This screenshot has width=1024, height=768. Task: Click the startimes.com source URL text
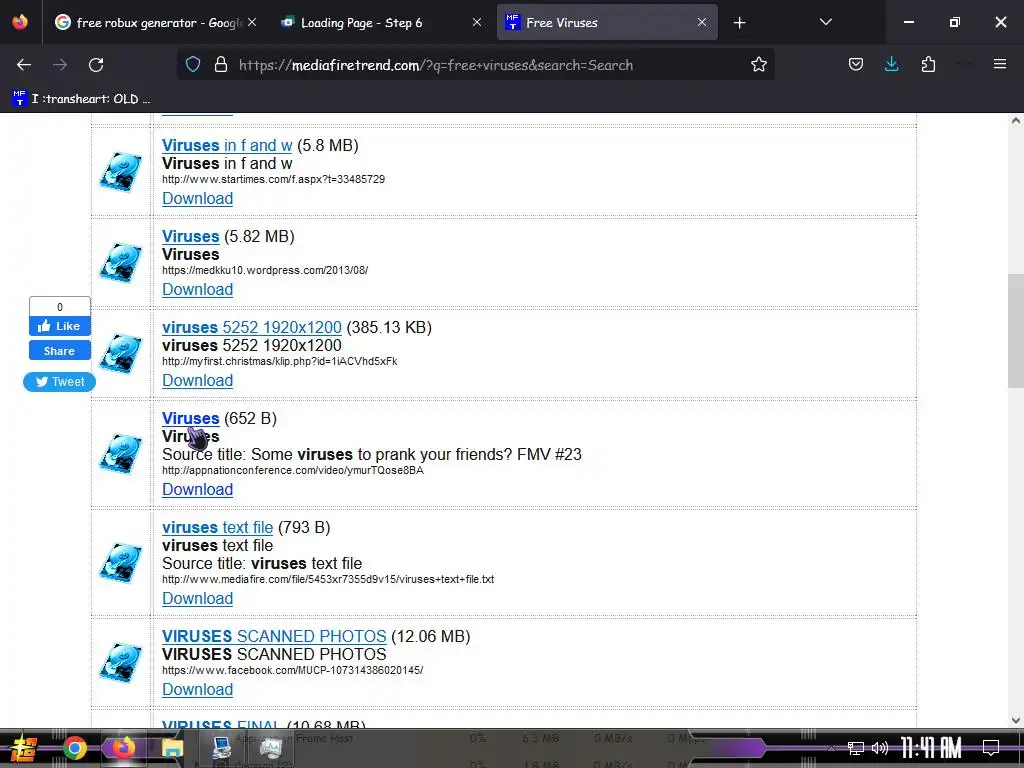[273, 179]
